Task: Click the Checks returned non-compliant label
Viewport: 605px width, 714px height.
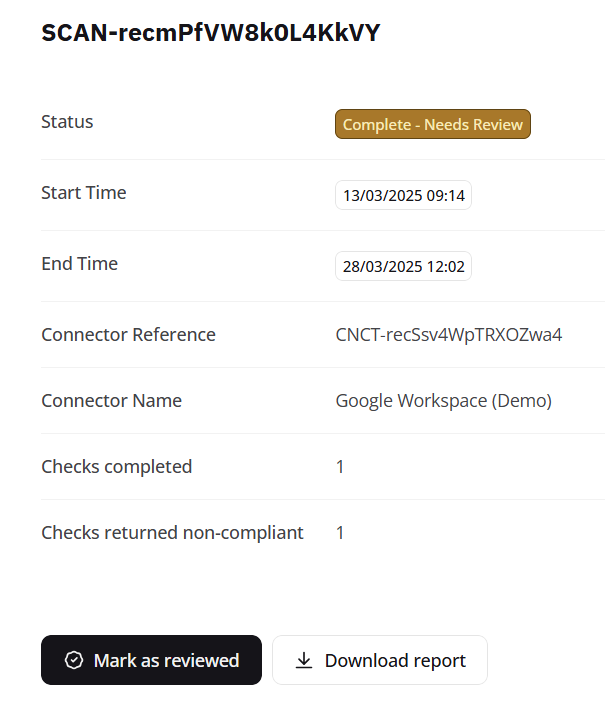Action: (x=172, y=533)
